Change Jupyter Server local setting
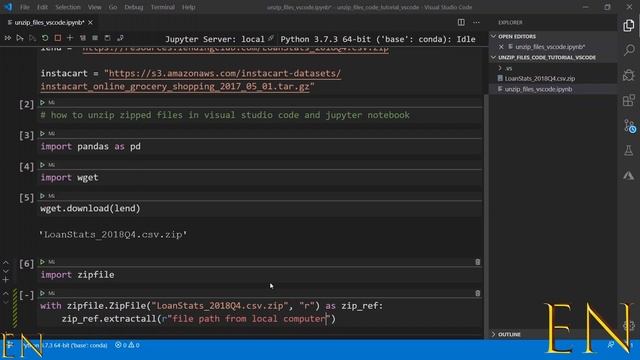 [x=219, y=39]
